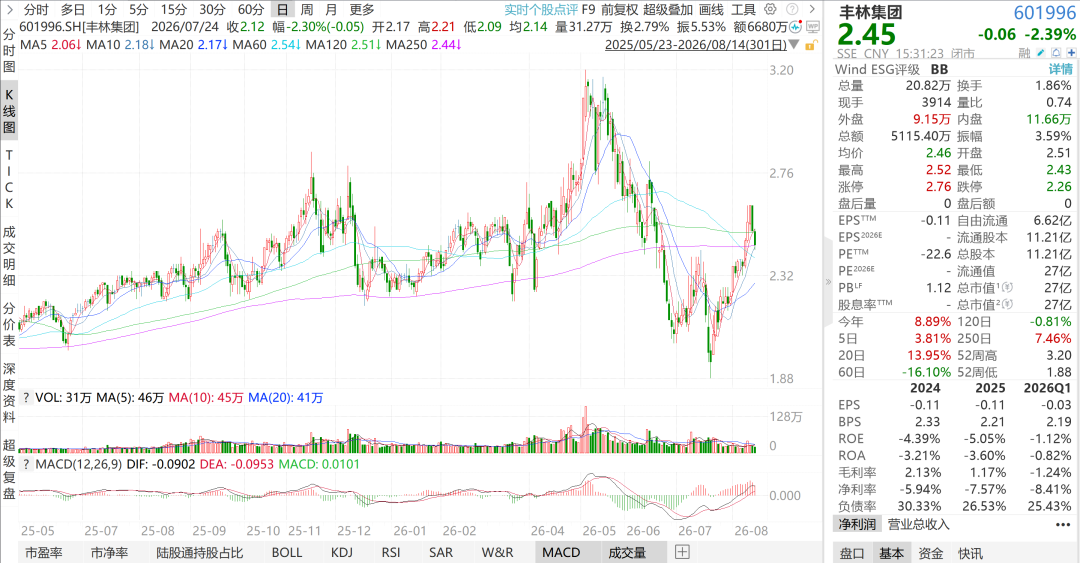
Task: Open the 工具 tools menu
Action: [743, 10]
